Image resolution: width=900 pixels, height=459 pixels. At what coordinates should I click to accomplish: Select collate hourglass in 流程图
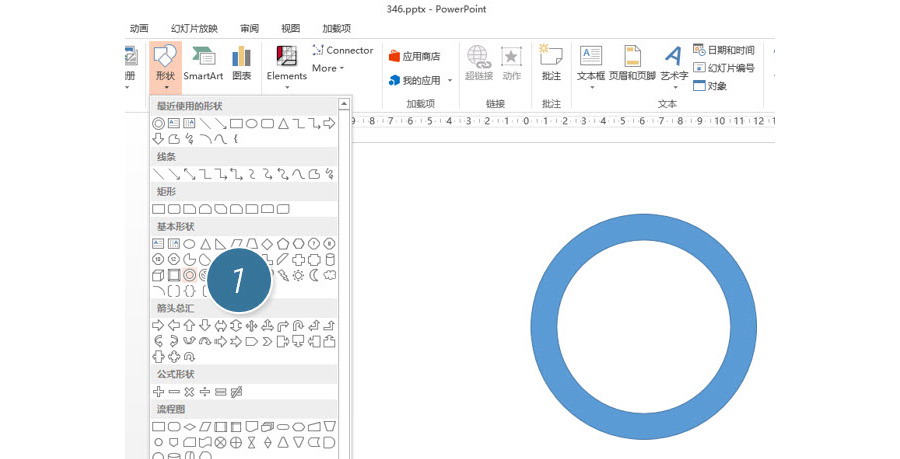coord(251,442)
